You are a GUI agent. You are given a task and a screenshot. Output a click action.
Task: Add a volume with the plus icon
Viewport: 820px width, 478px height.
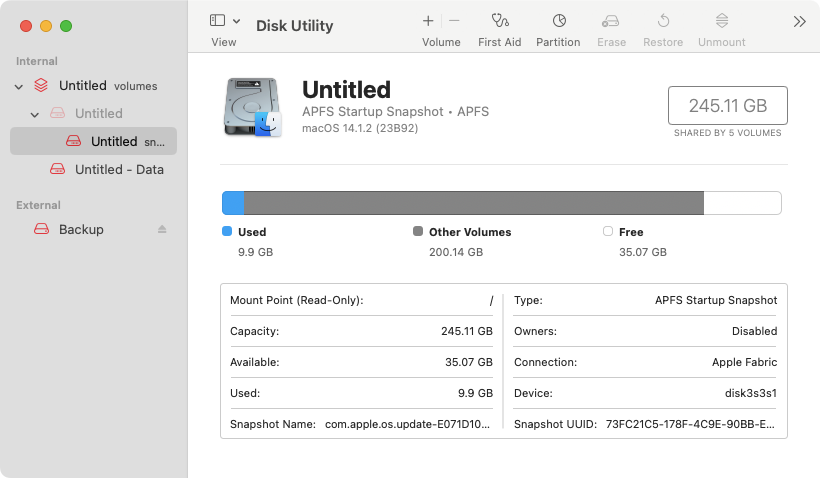428,21
